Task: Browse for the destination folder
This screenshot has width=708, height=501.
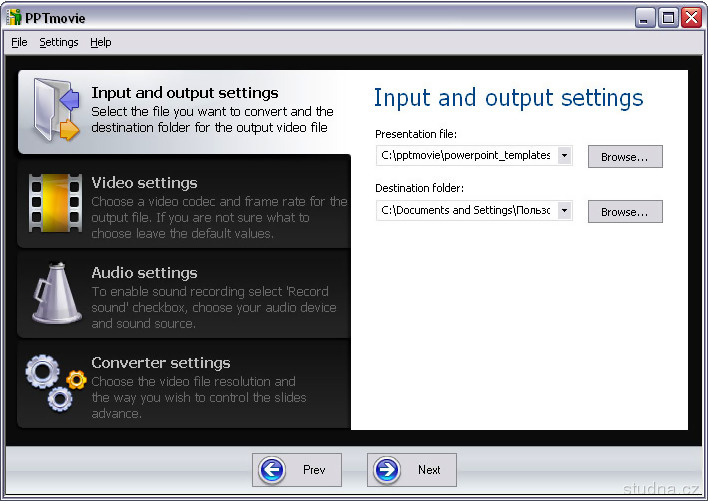Action: click(625, 211)
